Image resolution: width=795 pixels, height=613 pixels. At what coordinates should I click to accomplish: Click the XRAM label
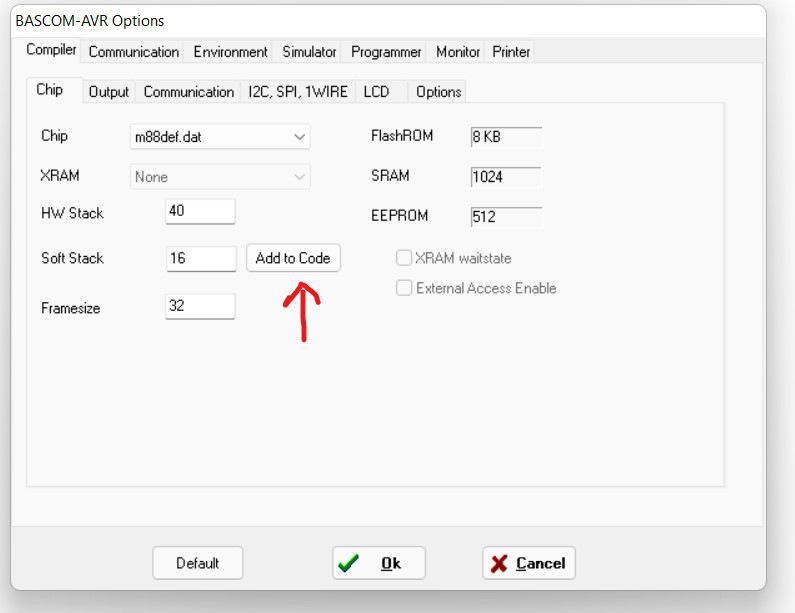pyautogui.click(x=59, y=175)
